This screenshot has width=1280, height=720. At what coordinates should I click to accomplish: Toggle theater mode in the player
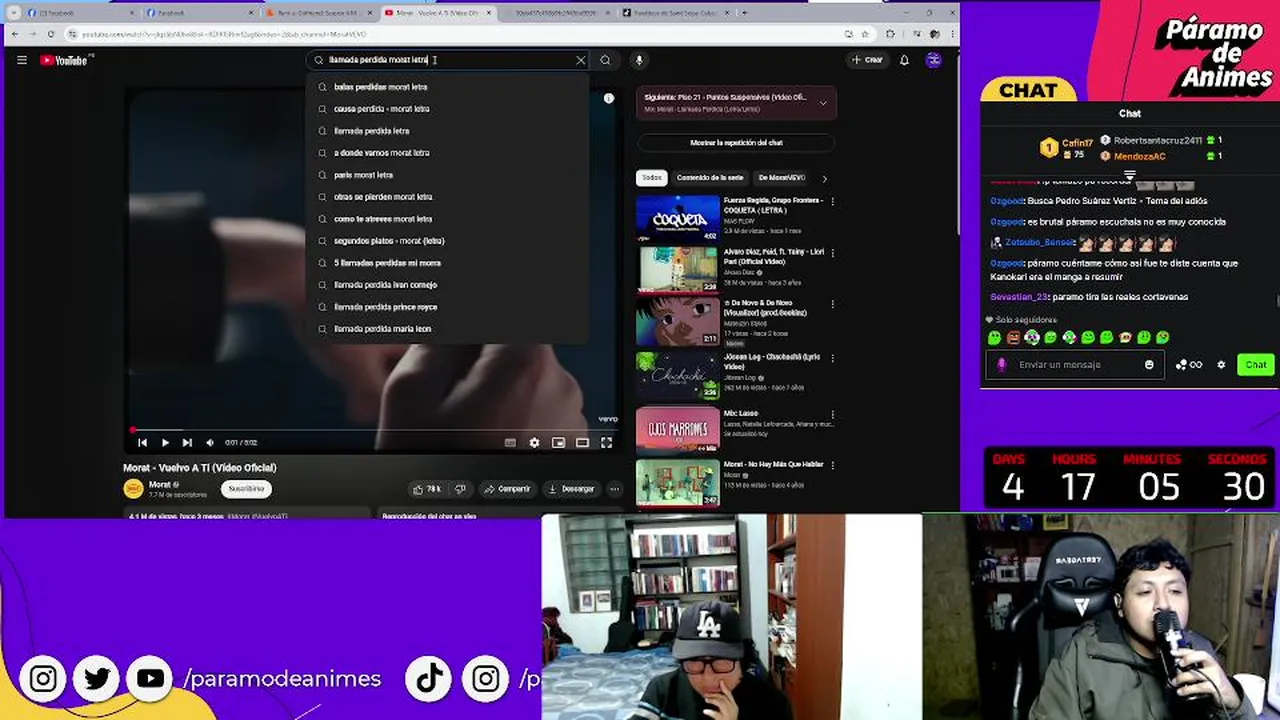pyautogui.click(x=582, y=442)
